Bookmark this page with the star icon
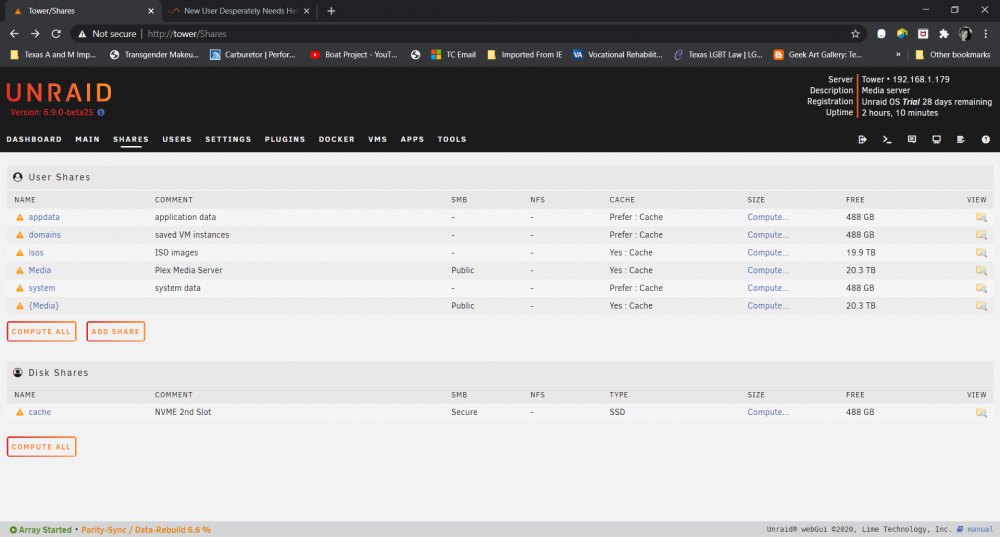Image resolution: width=1000 pixels, height=537 pixels. coord(855,34)
